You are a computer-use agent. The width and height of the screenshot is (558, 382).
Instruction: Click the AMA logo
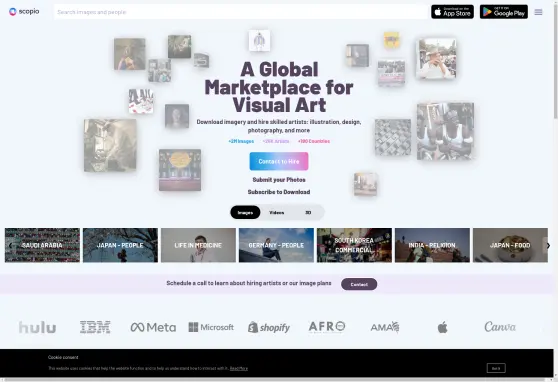385,327
